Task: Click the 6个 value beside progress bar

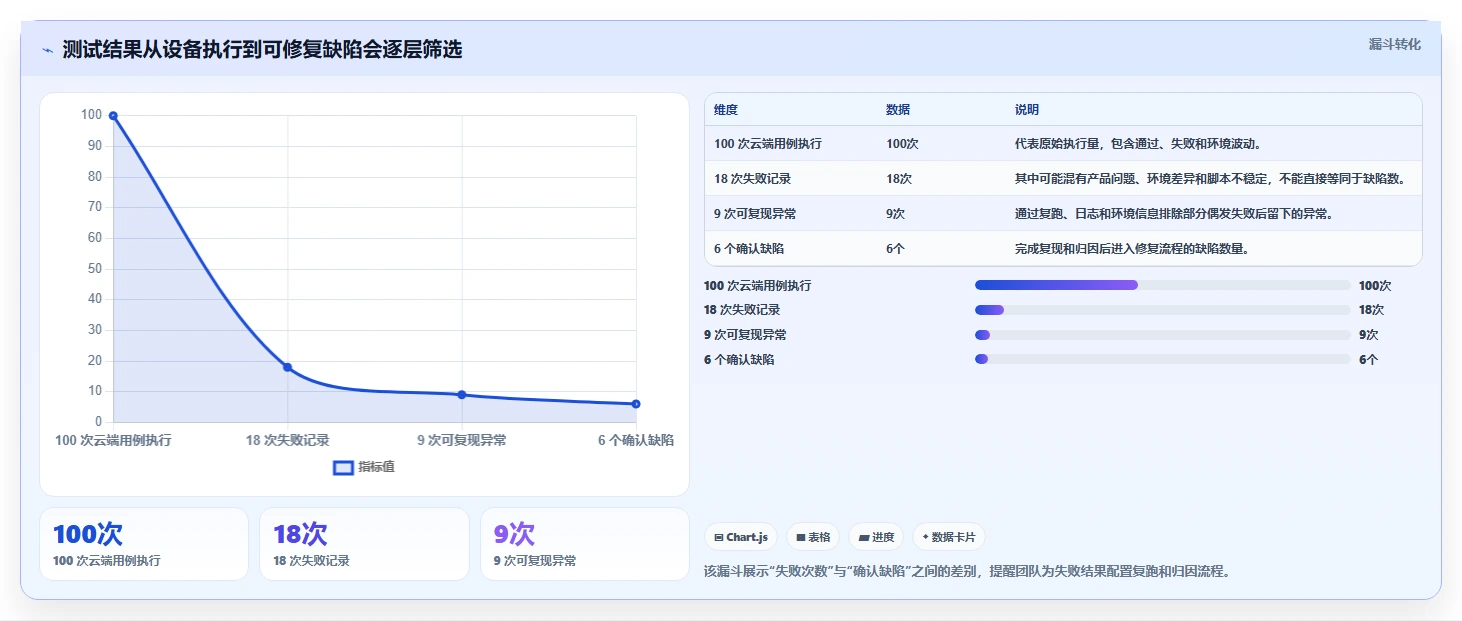Action: coord(1368,359)
